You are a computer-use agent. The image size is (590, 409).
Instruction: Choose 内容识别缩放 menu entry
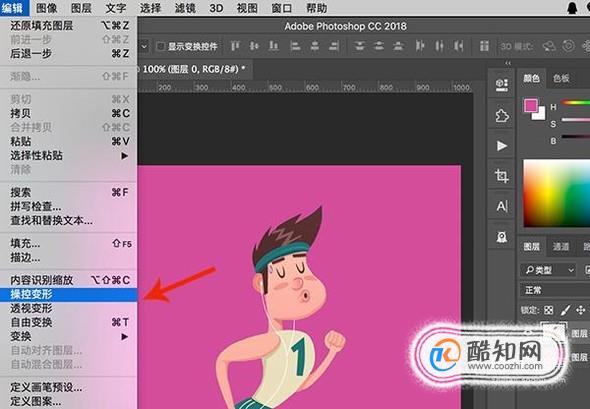click(68, 280)
